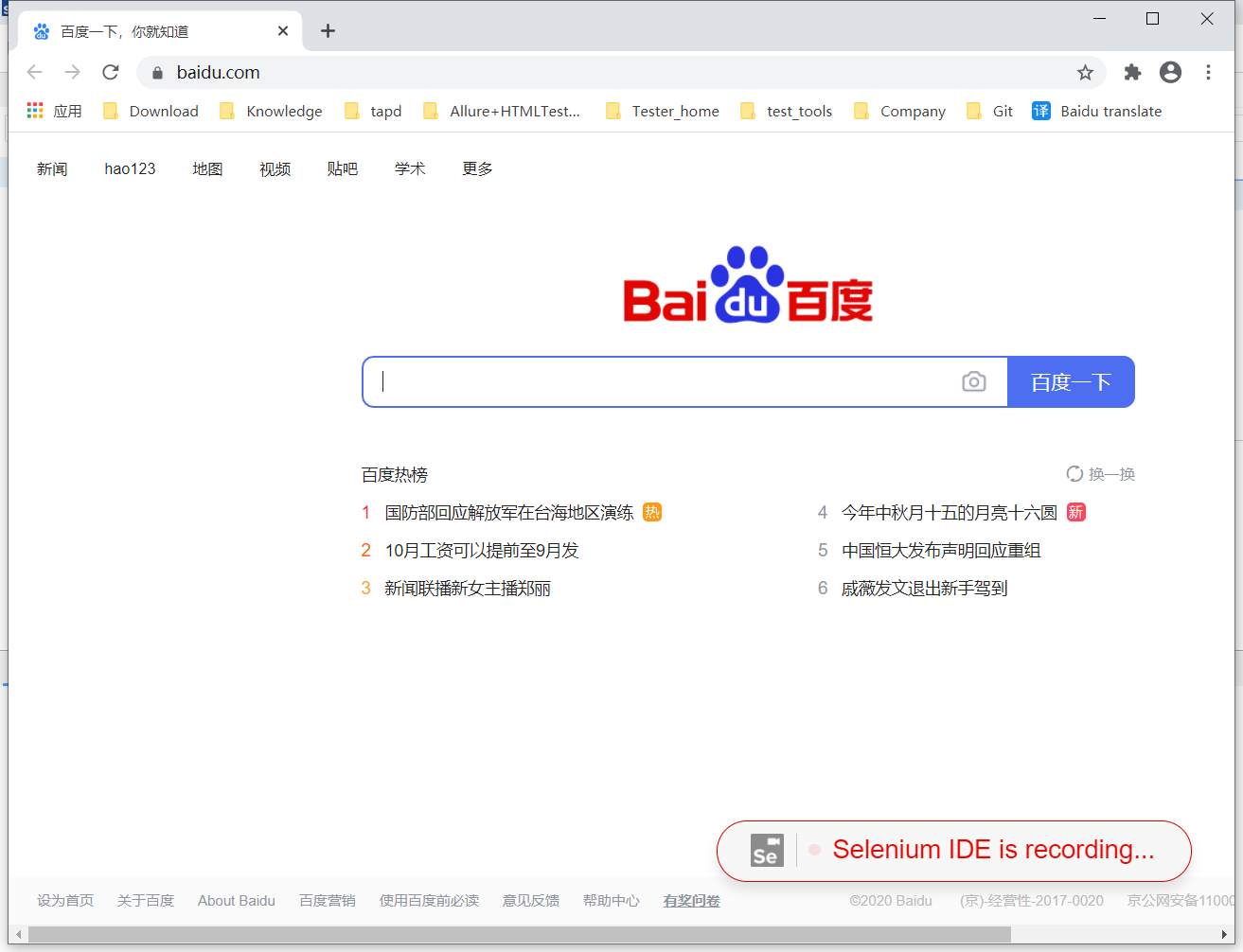Open the 学术 nav link
1243x952 pixels.
(x=410, y=168)
